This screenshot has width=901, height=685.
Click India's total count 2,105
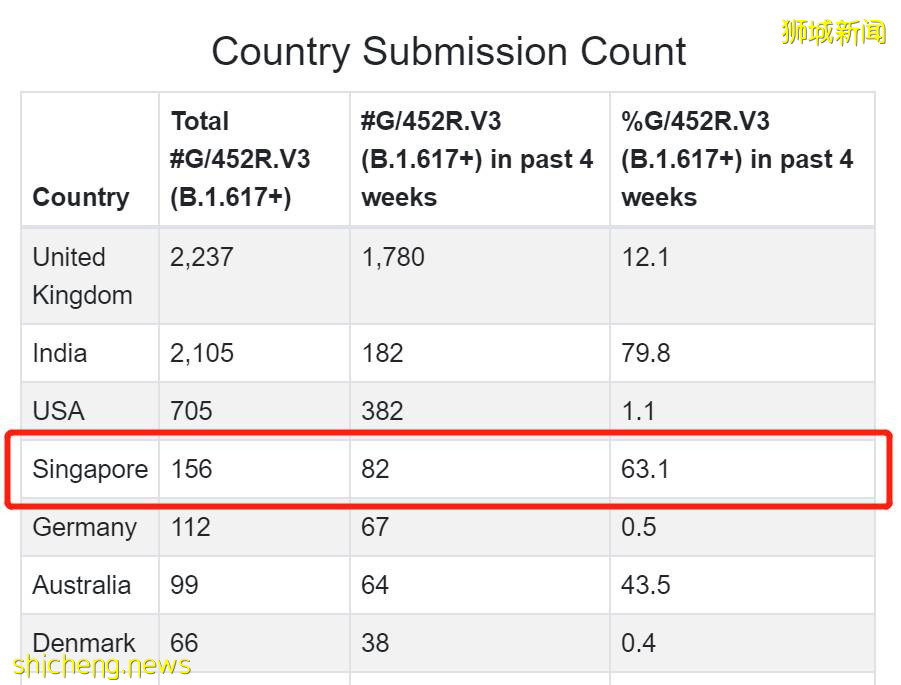(x=202, y=353)
